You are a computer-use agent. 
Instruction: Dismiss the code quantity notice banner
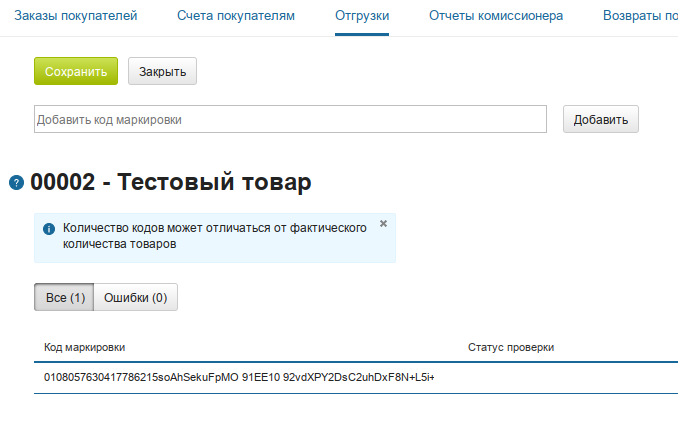coord(383,224)
